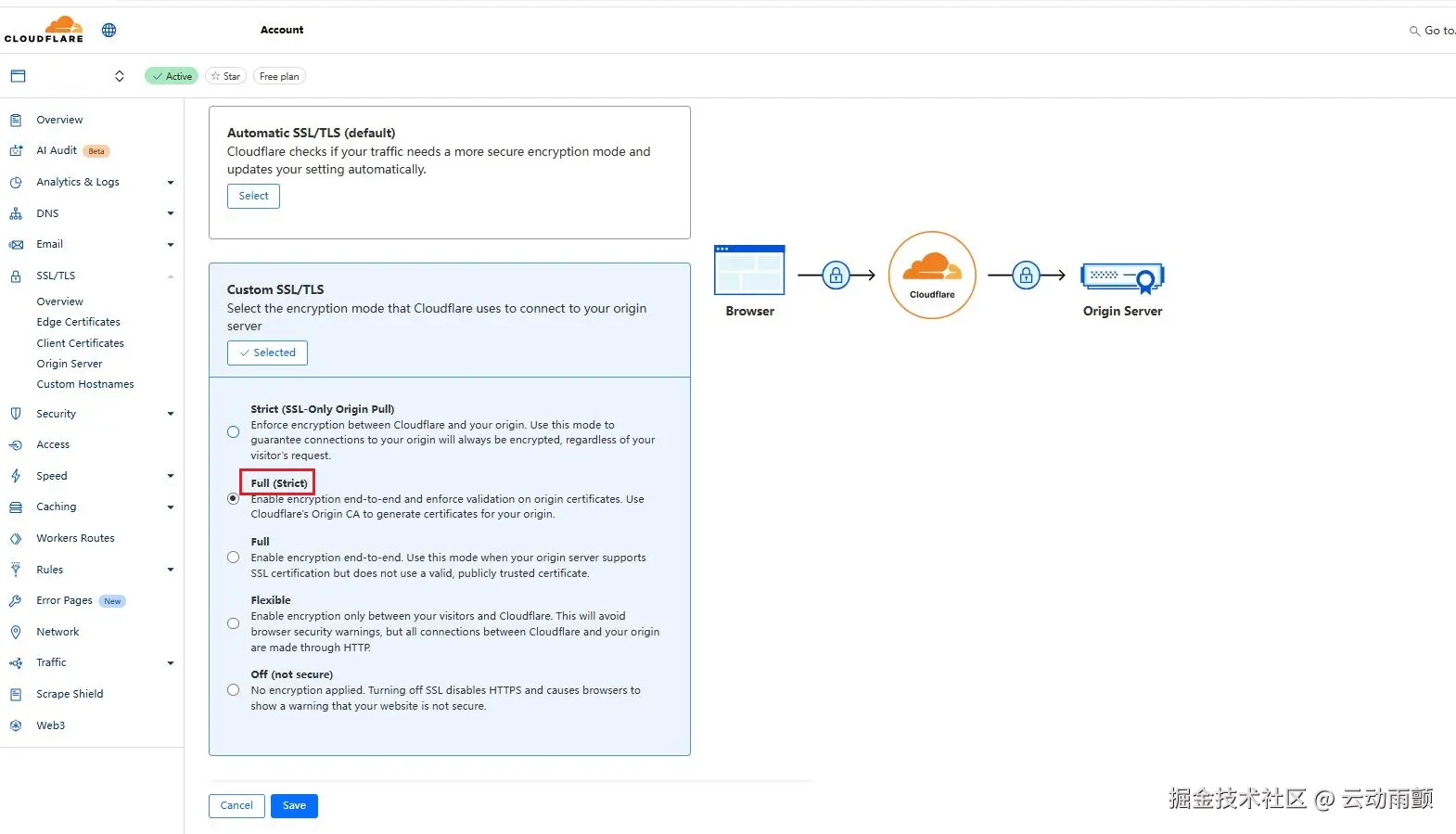Open the Access page link
1456x834 pixels.
point(53,444)
